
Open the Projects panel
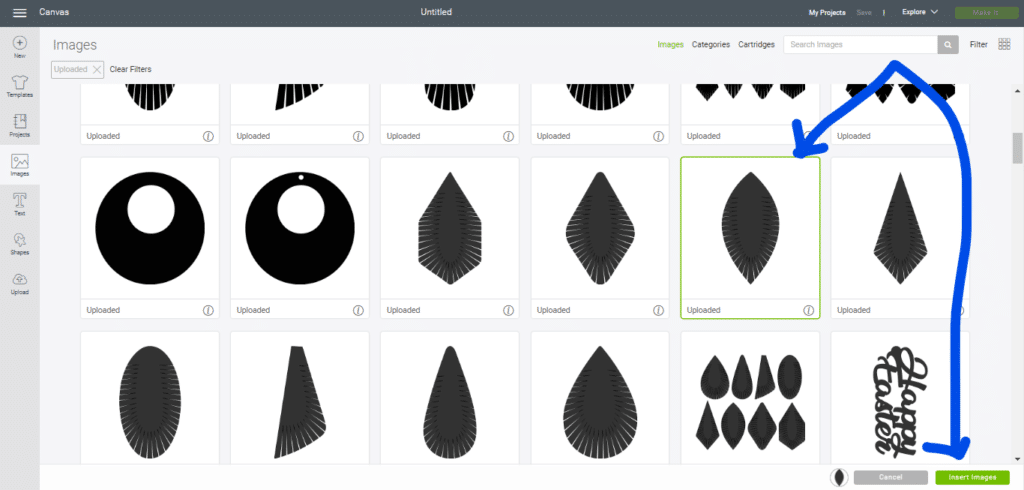[20, 125]
